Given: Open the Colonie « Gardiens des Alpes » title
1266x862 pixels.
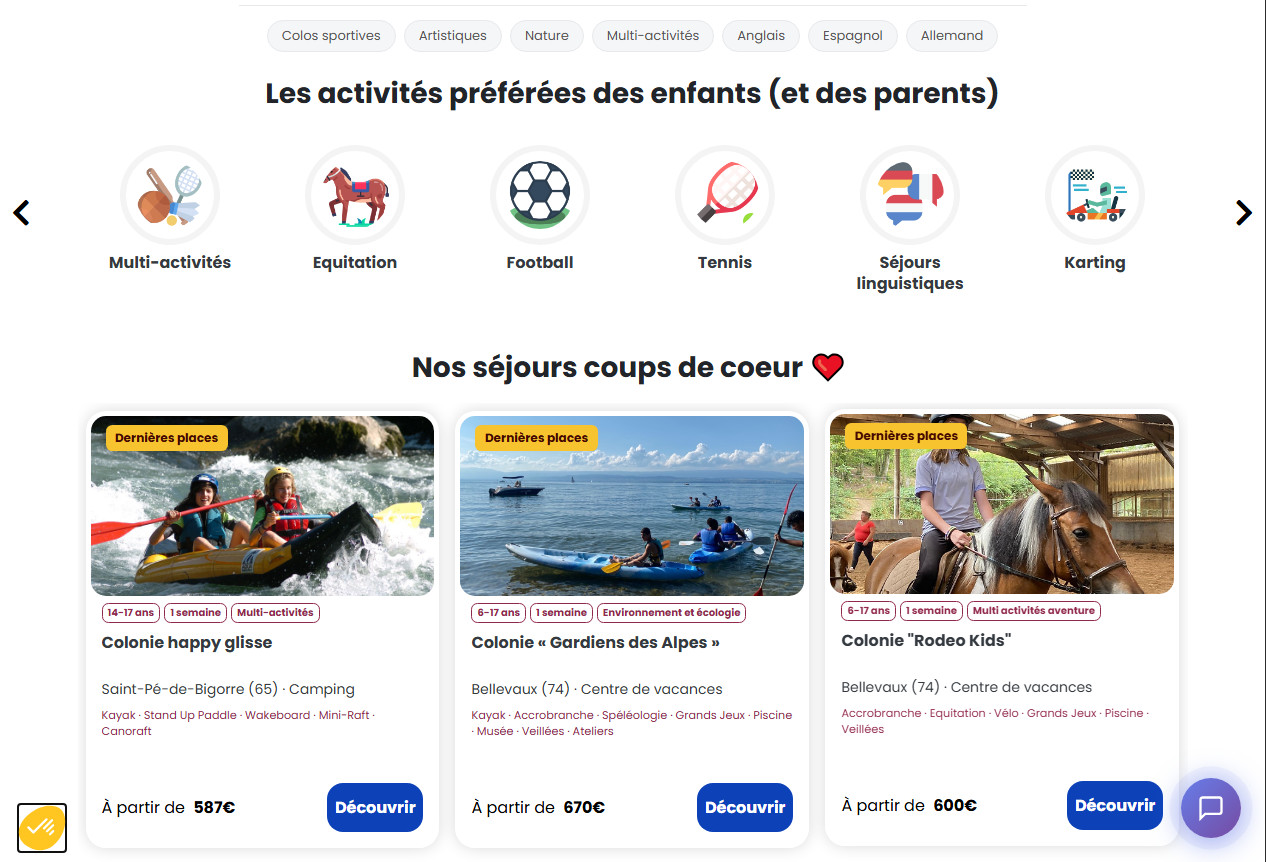Looking at the screenshot, I should pyautogui.click(x=596, y=643).
